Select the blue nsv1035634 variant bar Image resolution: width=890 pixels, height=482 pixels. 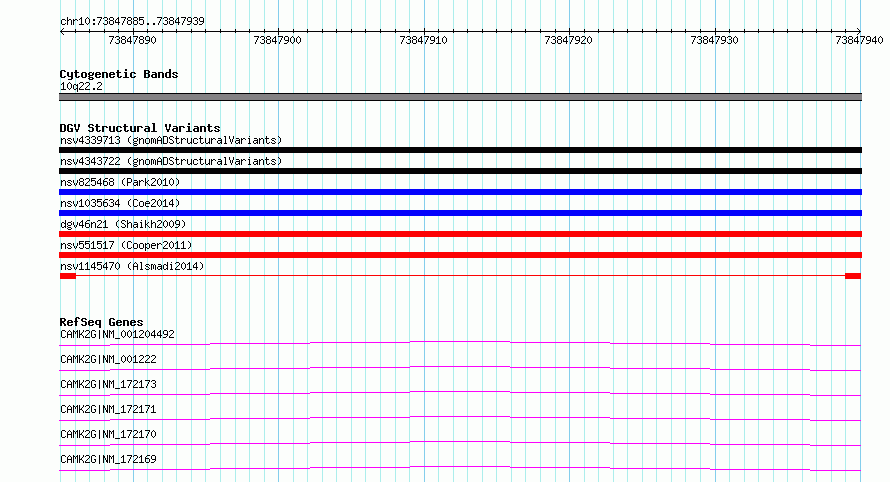[x=460, y=213]
